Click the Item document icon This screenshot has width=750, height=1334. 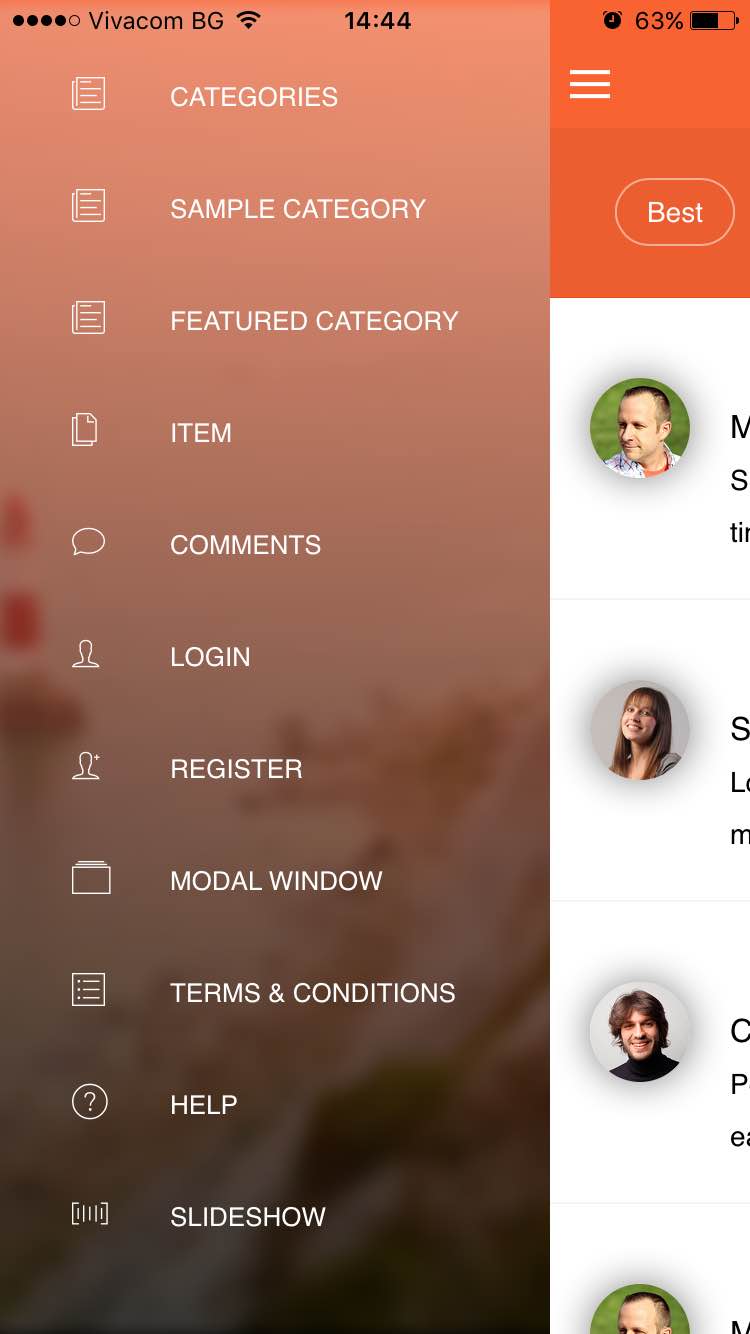[85, 430]
